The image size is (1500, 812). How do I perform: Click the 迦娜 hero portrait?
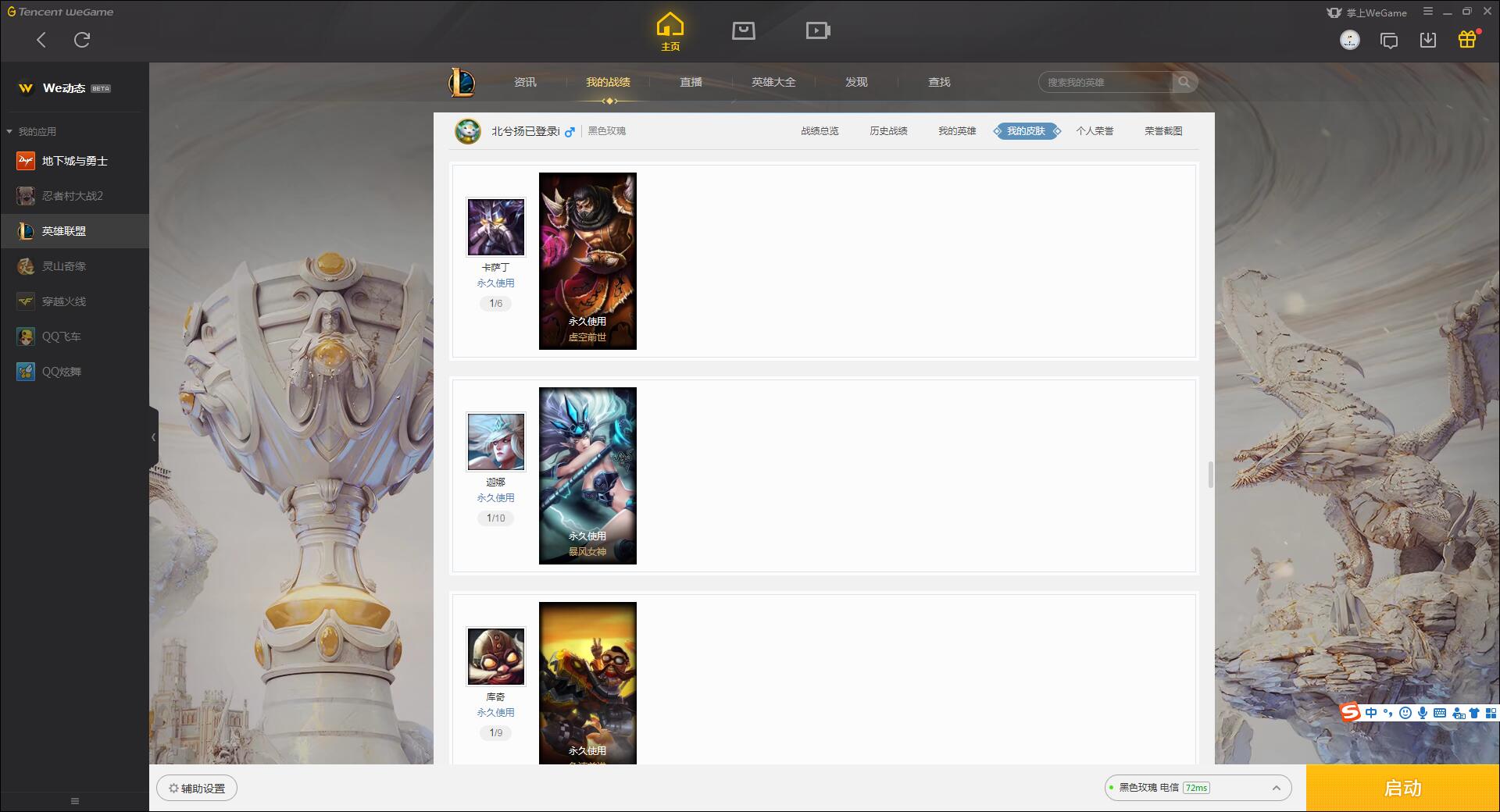tap(496, 441)
